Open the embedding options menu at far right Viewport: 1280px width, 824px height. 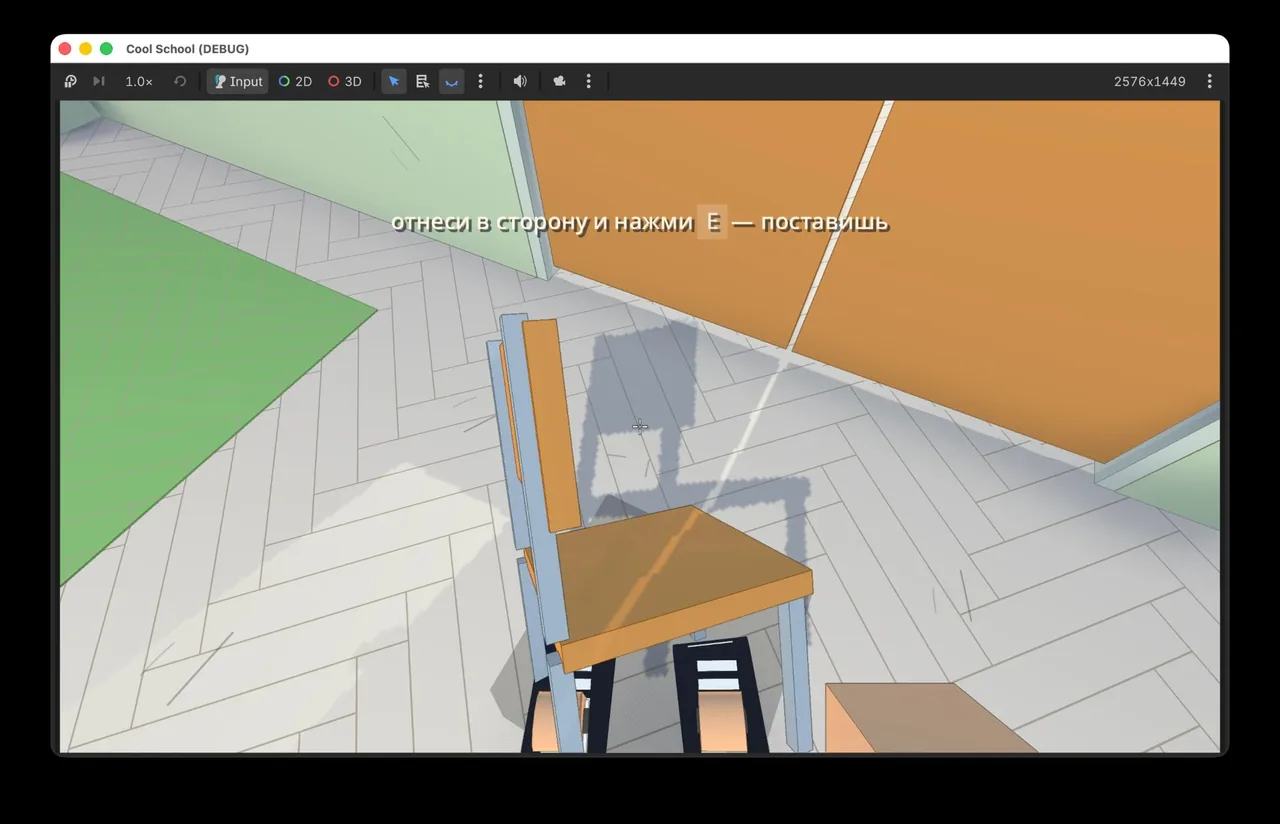(x=1209, y=81)
